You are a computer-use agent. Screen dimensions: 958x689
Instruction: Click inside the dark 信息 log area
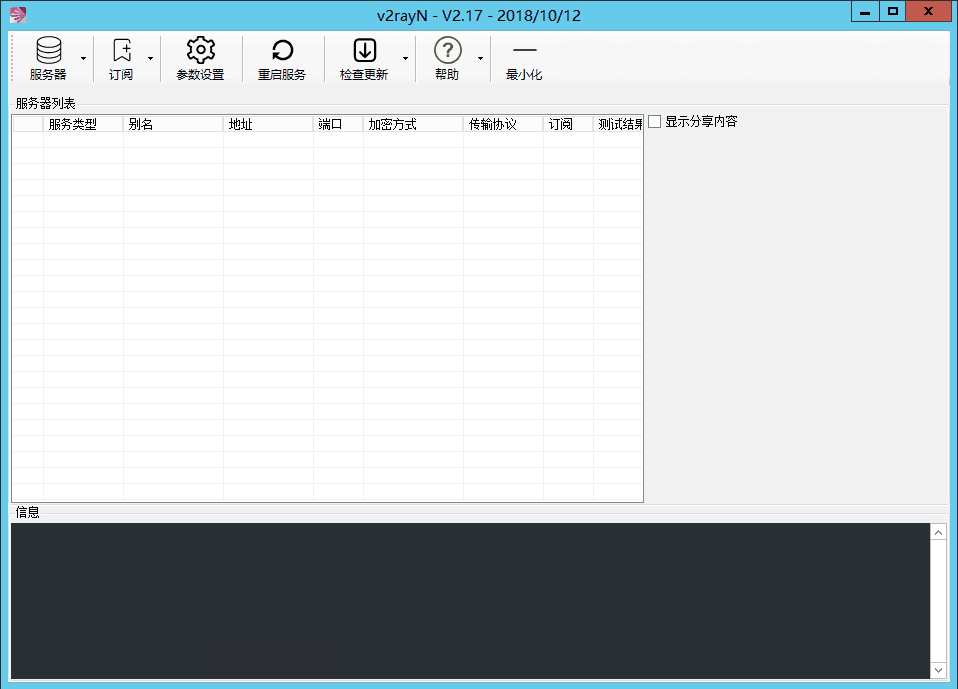(470, 600)
